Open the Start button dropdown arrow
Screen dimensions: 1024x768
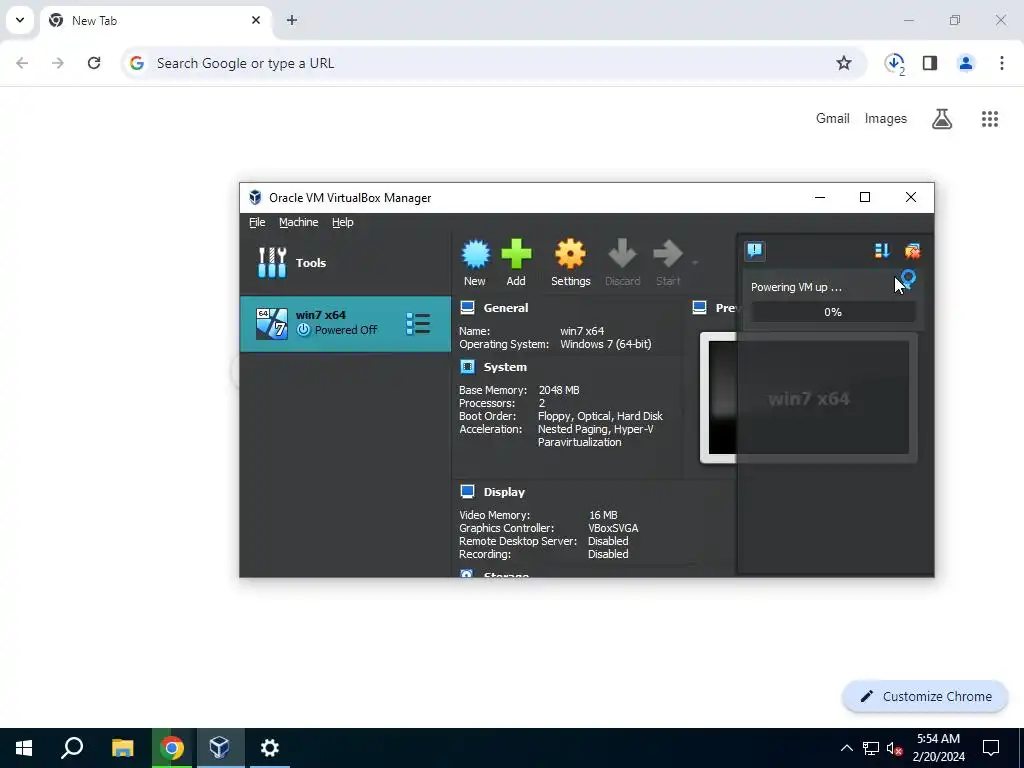point(696,263)
